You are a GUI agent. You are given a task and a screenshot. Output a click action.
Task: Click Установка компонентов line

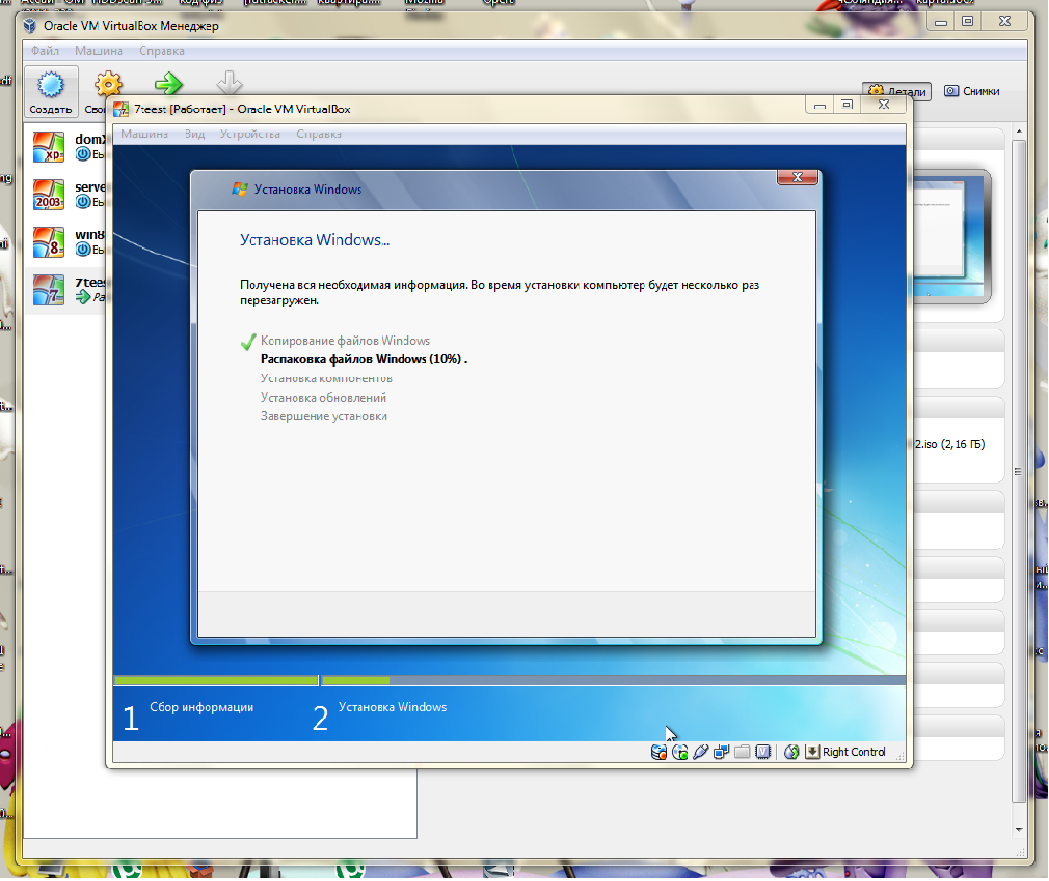coord(326,378)
